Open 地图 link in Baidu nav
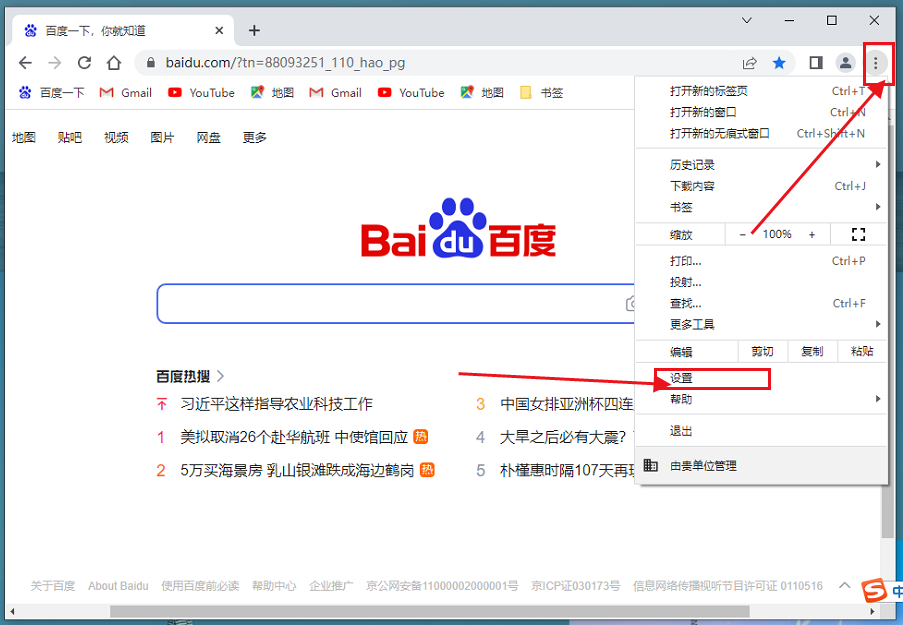 tap(24, 138)
